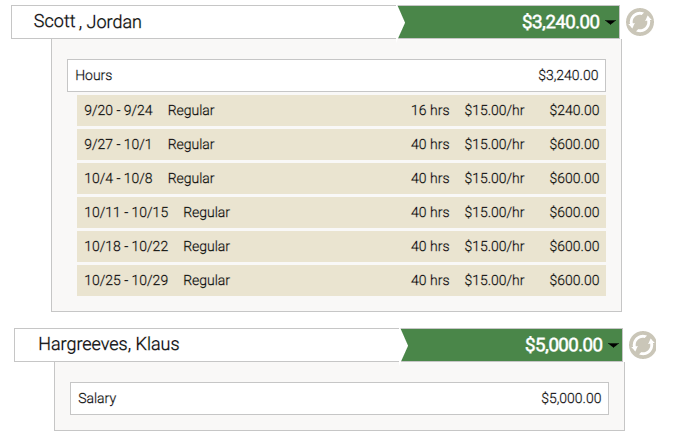The width and height of the screenshot is (674, 435).
Task: Expand dropdown arrow next to $3,240.00
Action: pos(610,22)
